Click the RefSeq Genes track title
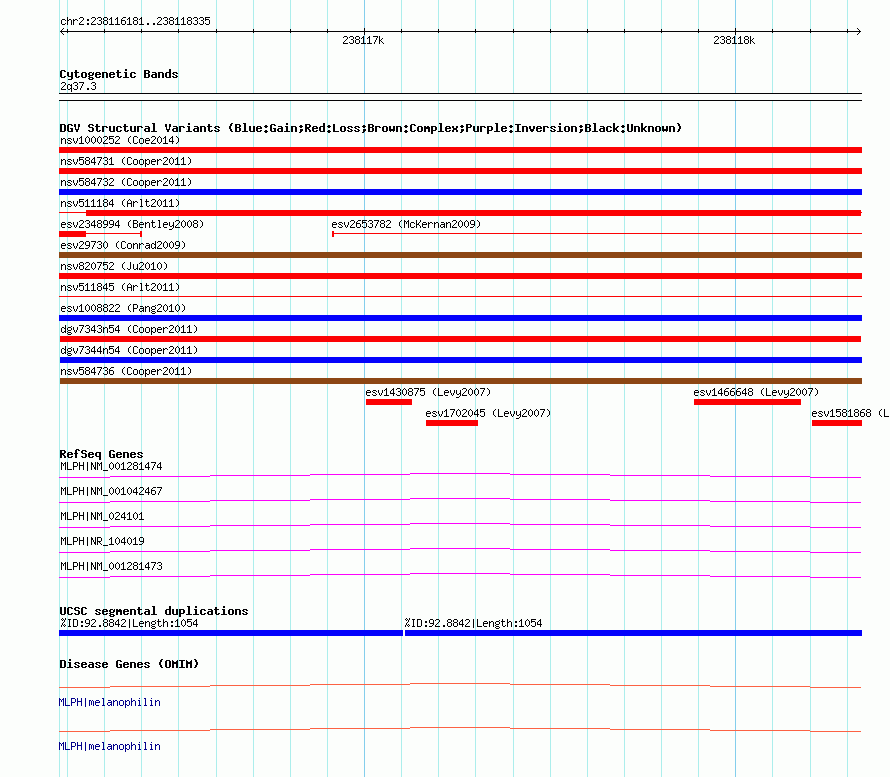The width and height of the screenshot is (890, 777). (101, 454)
